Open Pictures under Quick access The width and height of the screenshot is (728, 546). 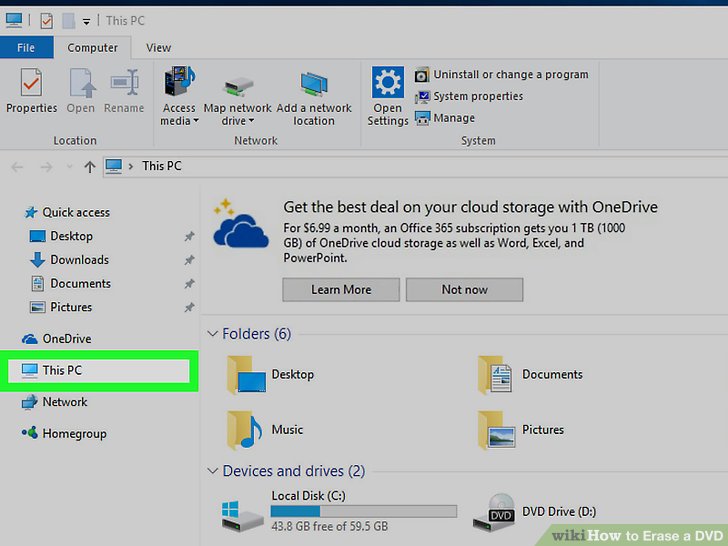click(x=61, y=307)
